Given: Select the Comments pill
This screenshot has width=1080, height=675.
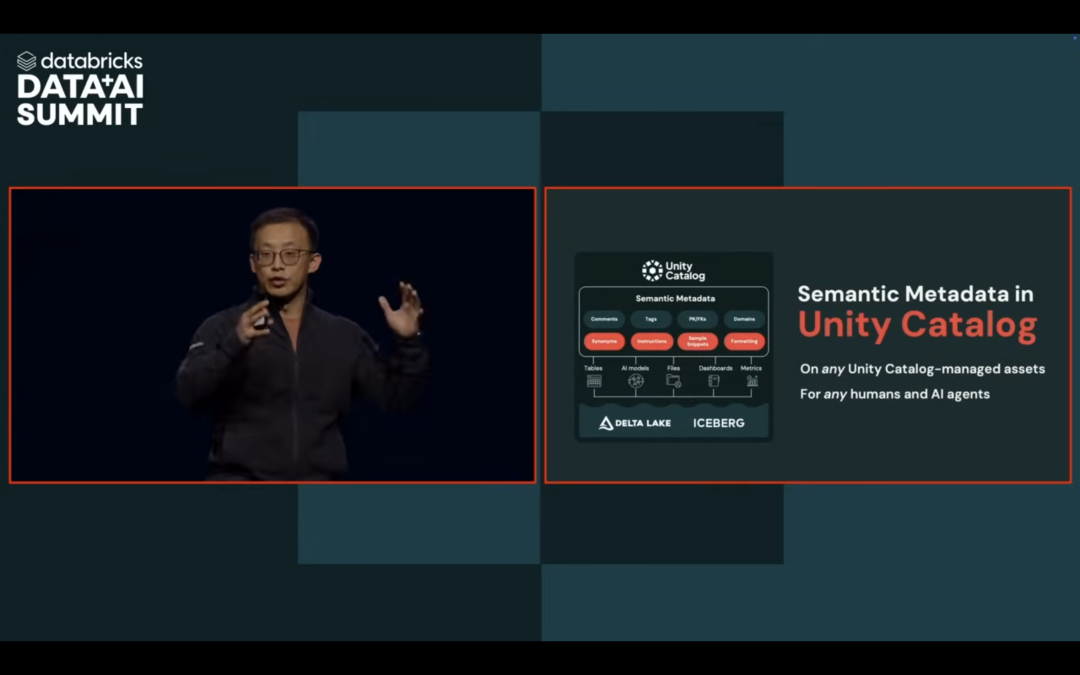Looking at the screenshot, I should pyautogui.click(x=604, y=319).
